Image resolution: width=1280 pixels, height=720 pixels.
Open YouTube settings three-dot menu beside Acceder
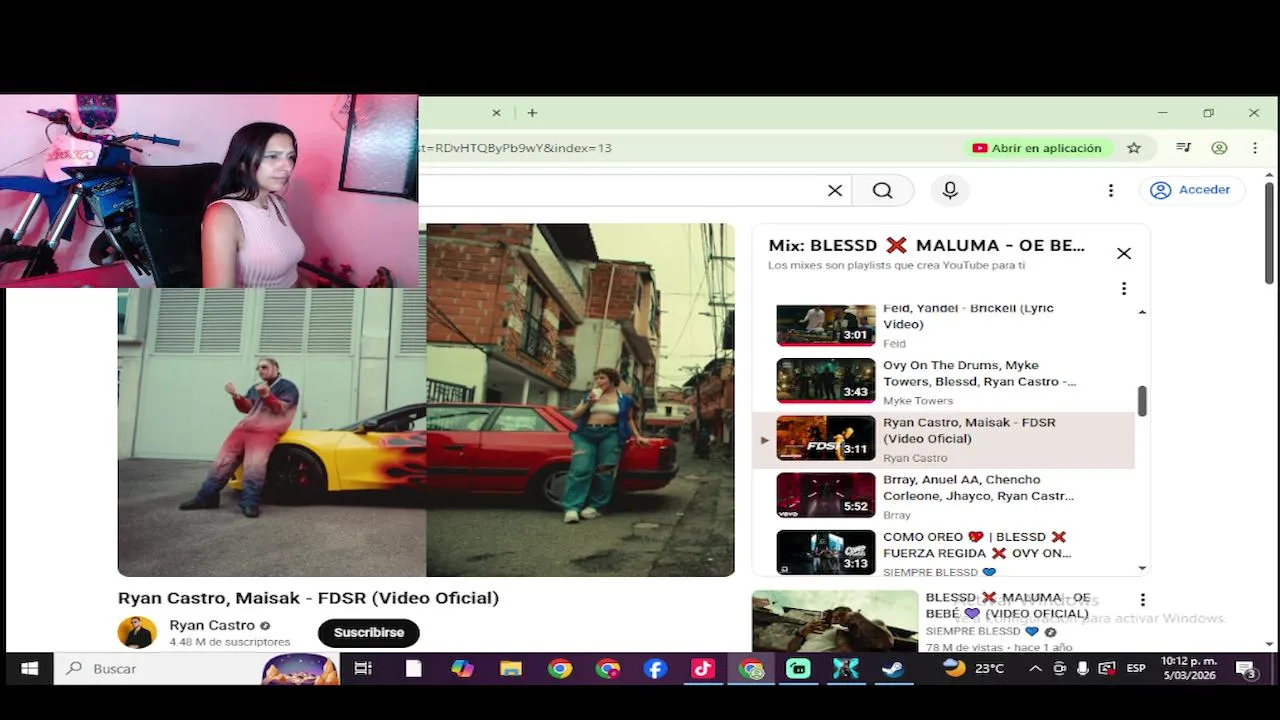[x=1110, y=190]
